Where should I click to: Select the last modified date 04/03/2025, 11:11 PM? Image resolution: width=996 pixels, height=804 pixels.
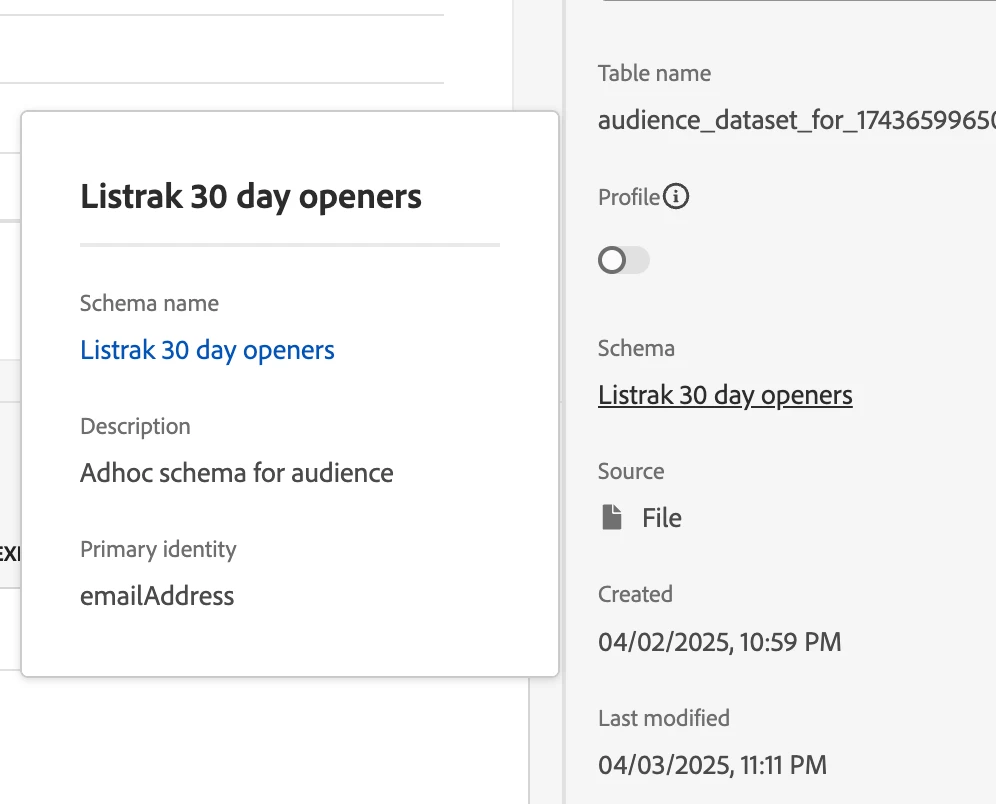pyautogui.click(x=712, y=765)
